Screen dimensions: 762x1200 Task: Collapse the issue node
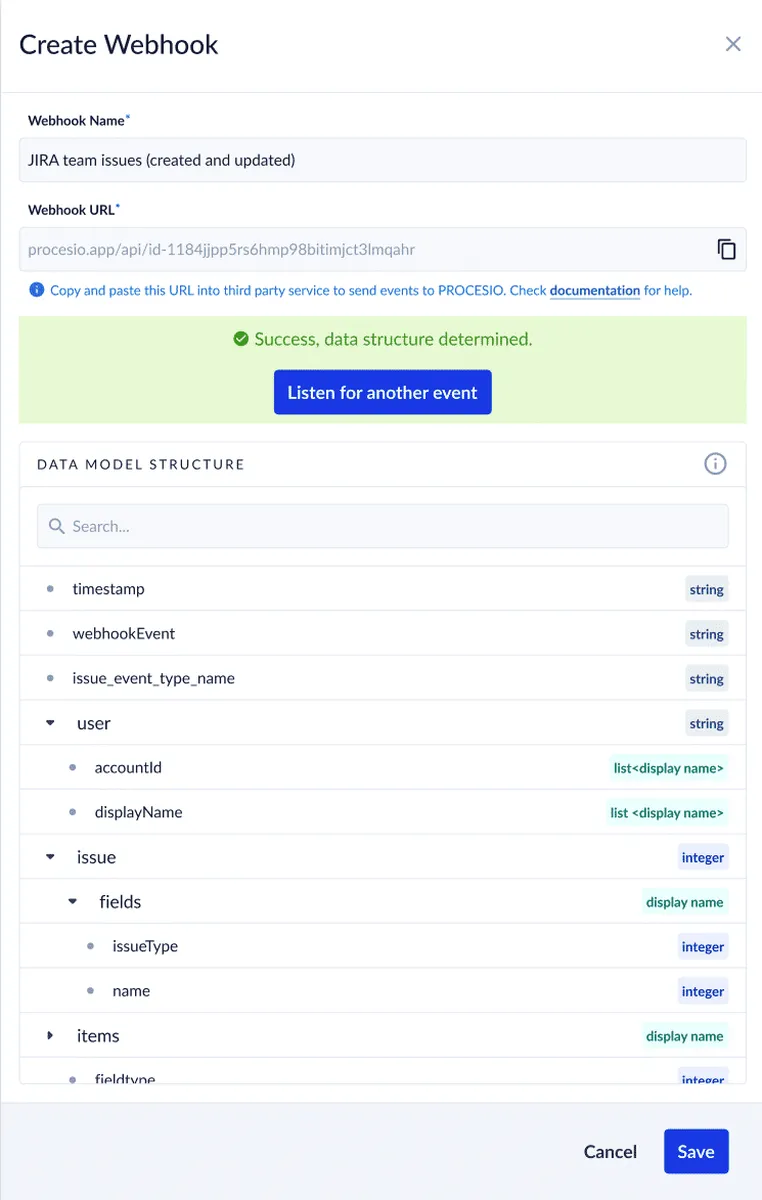[50, 857]
